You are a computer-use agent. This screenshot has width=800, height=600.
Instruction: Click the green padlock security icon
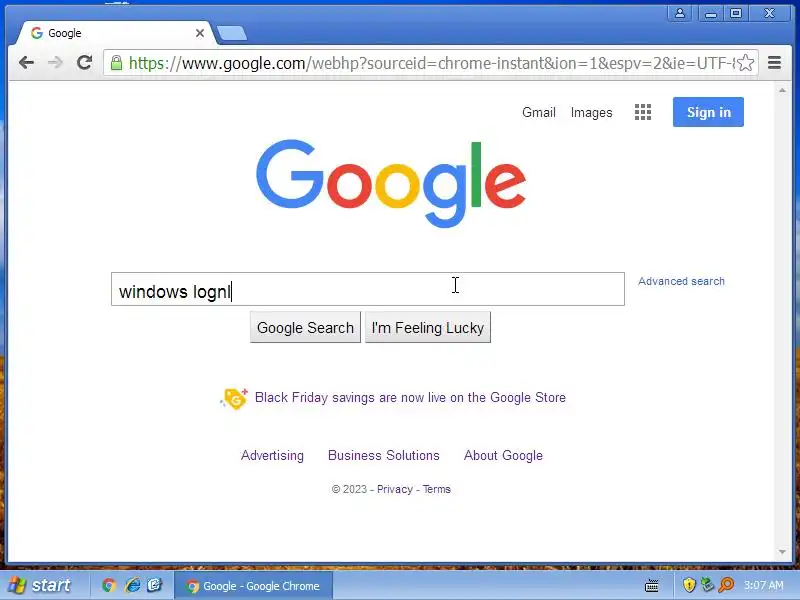pyautogui.click(x=116, y=63)
